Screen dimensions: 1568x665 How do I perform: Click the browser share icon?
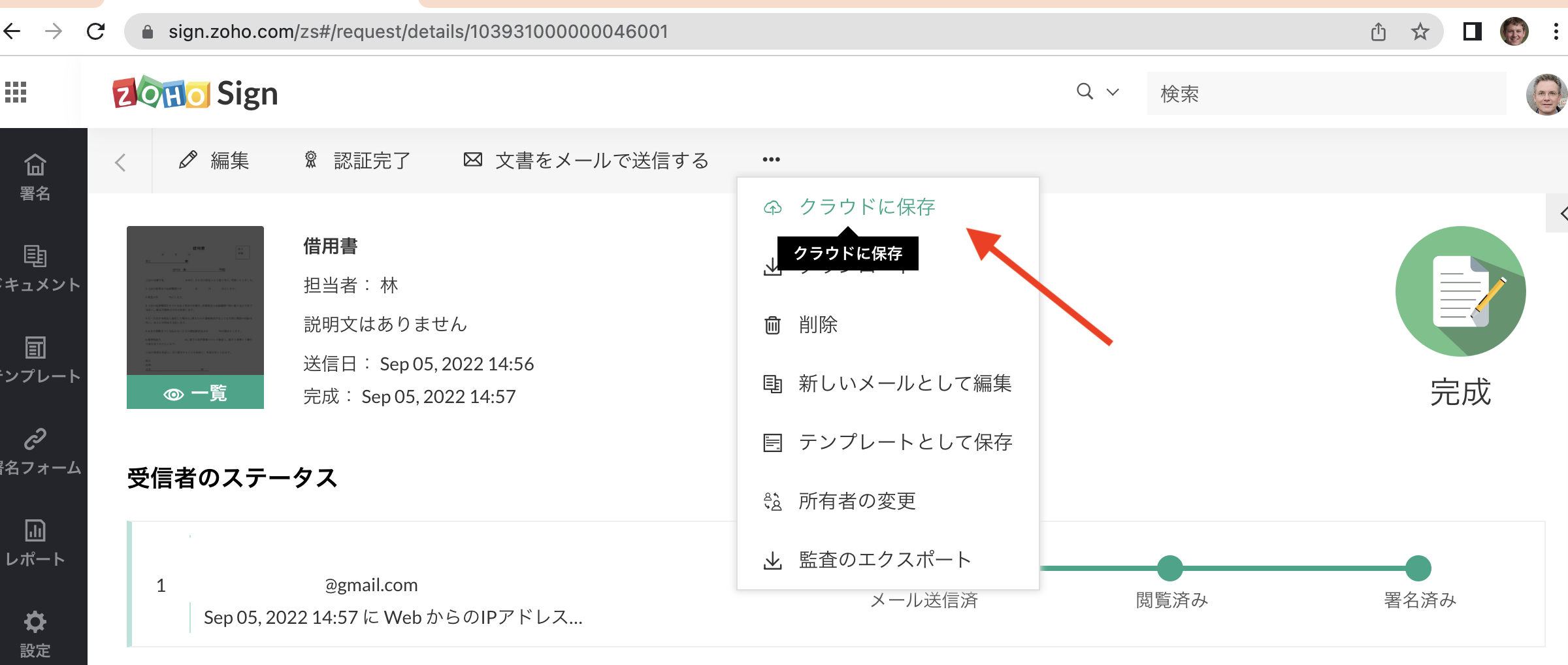[x=1379, y=31]
